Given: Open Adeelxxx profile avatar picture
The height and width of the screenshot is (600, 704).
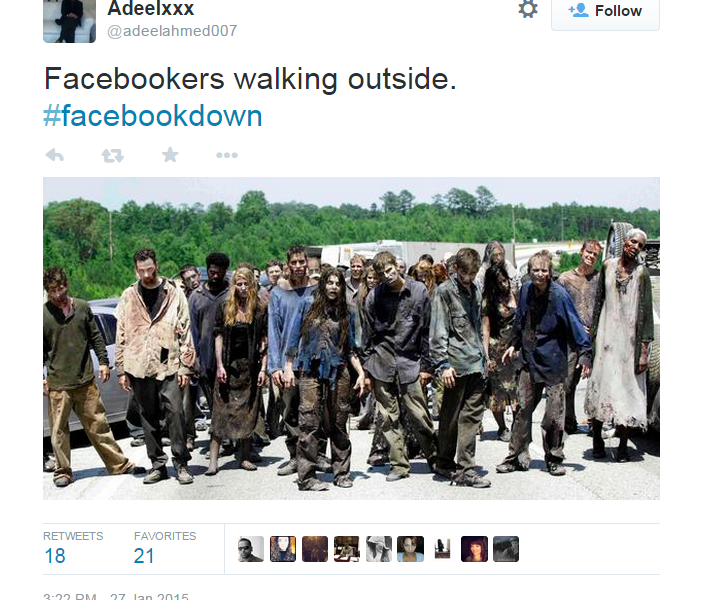Looking at the screenshot, I should pyautogui.click(x=69, y=21).
